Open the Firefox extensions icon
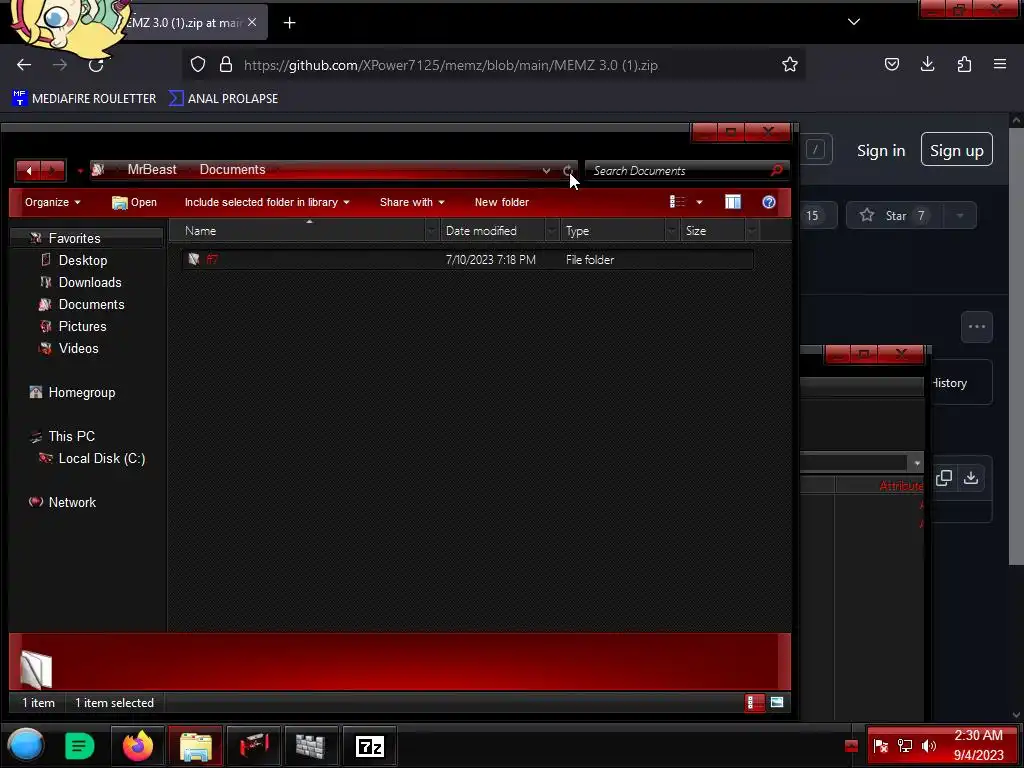1024x768 pixels. pyautogui.click(x=964, y=64)
